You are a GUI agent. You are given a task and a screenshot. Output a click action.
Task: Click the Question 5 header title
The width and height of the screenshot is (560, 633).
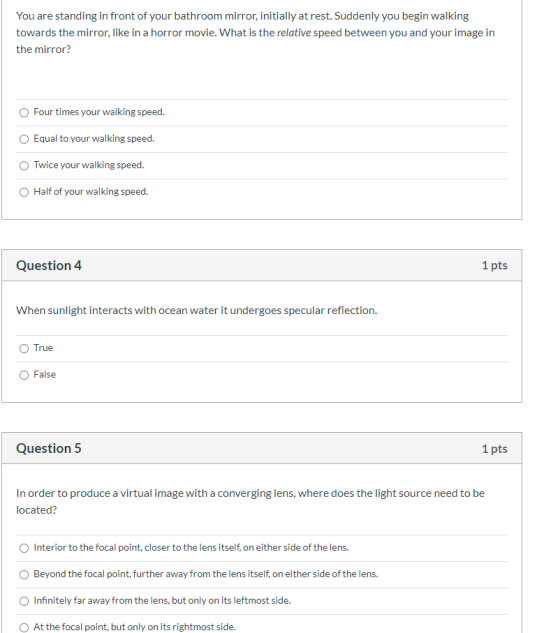49,448
